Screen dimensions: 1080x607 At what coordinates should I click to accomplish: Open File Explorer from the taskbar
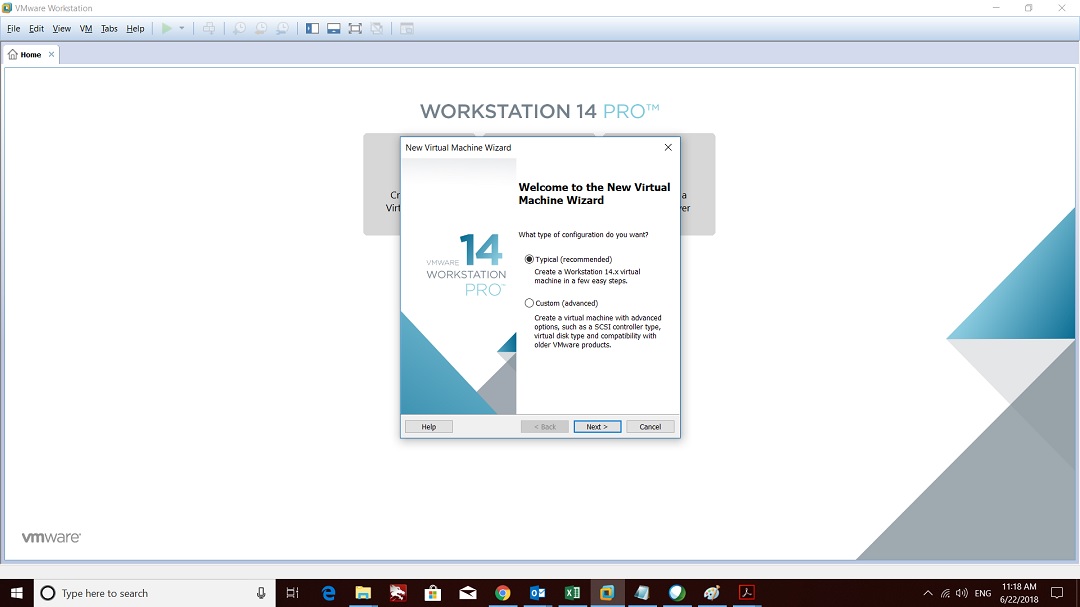pyautogui.click(x=363, y=593)
